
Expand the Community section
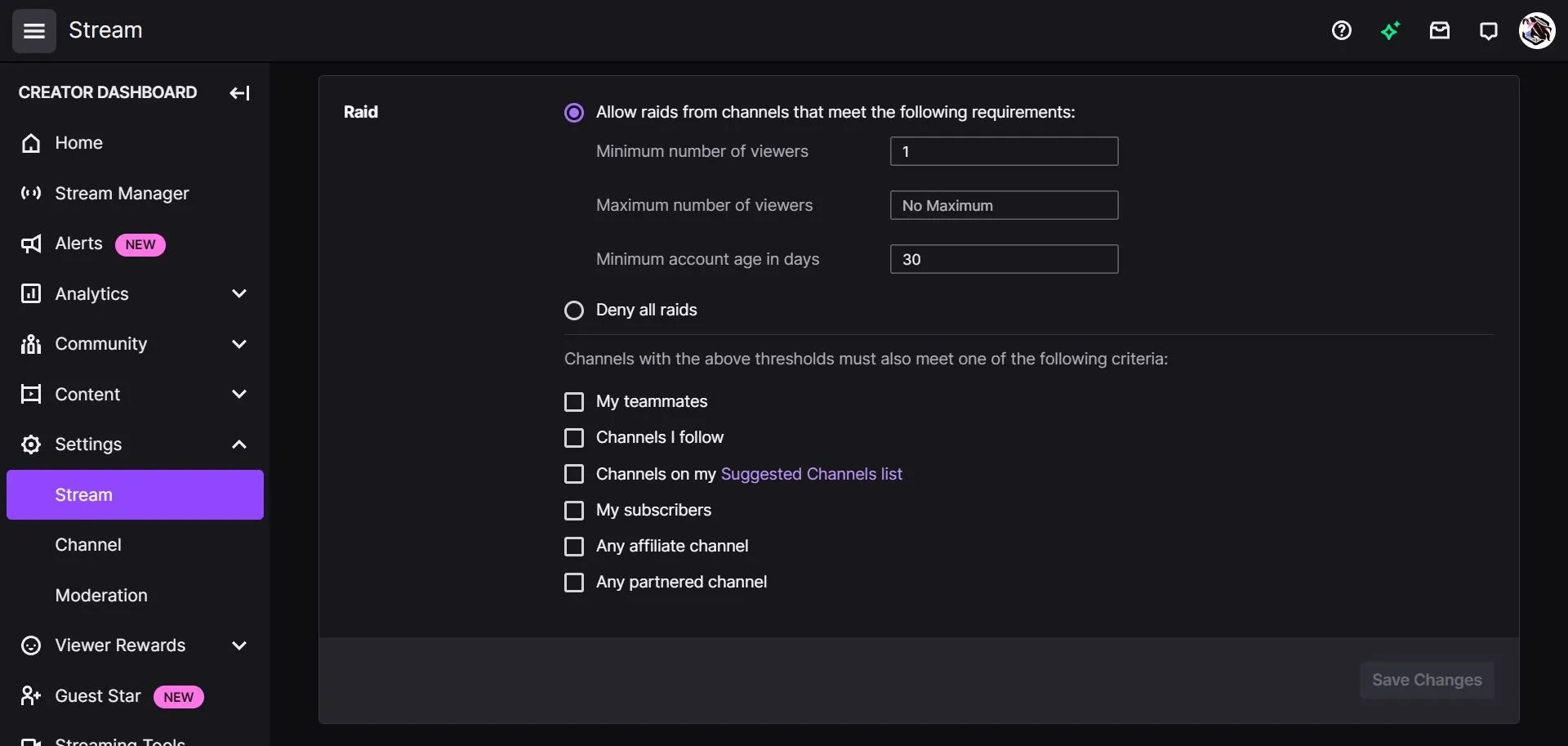point(238,344)
